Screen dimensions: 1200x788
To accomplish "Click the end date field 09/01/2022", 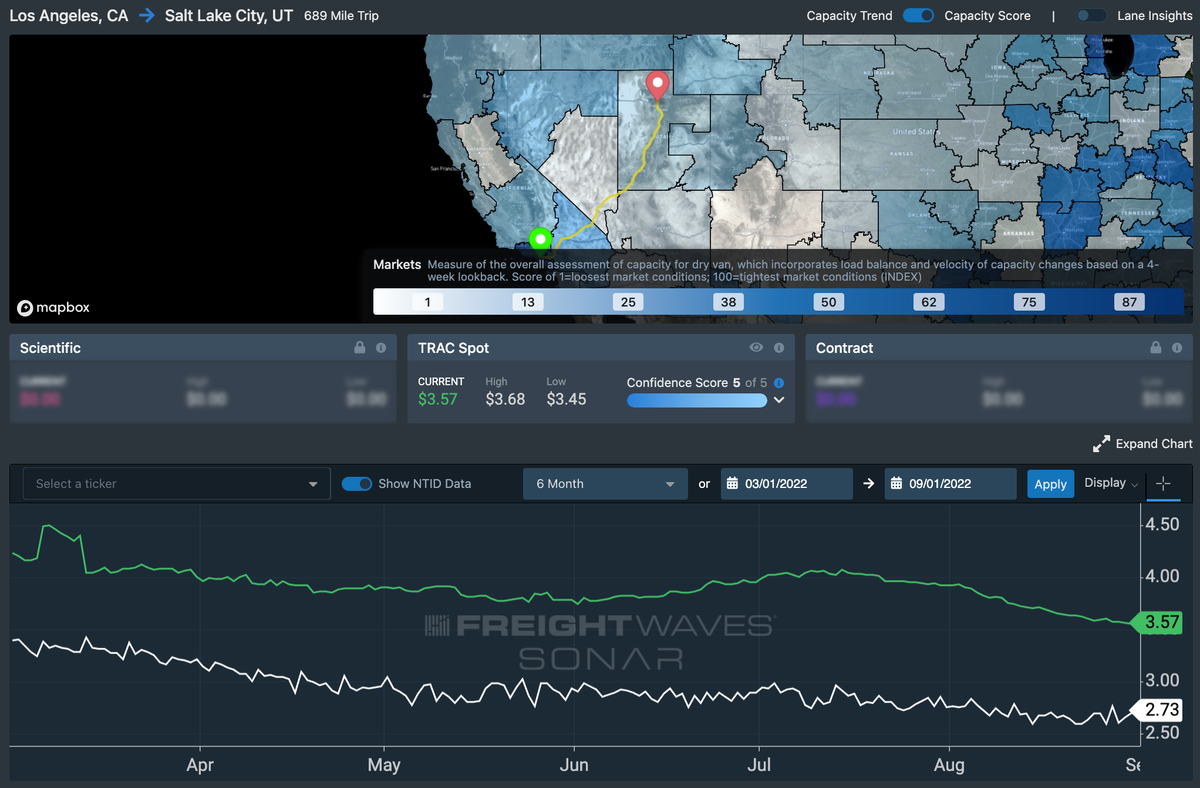I will tap(950, 484).
